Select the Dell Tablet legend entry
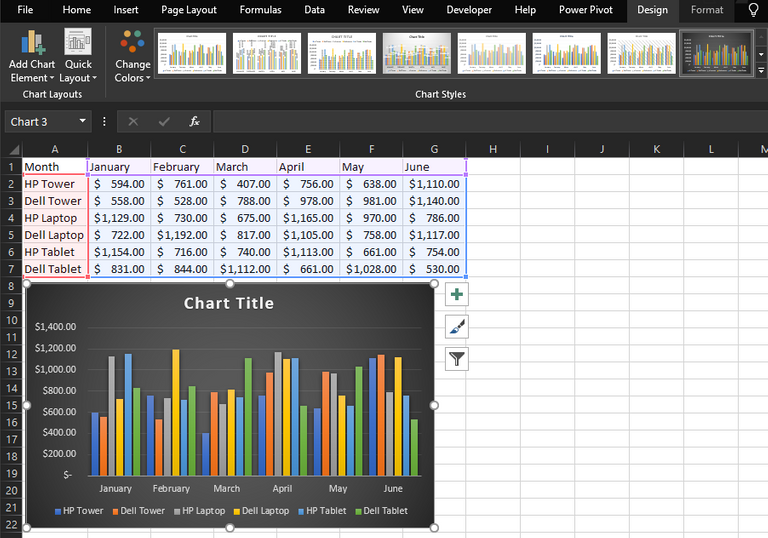This screenshot has height=538, width=768. pyautogui.click(x=381, y=511)
